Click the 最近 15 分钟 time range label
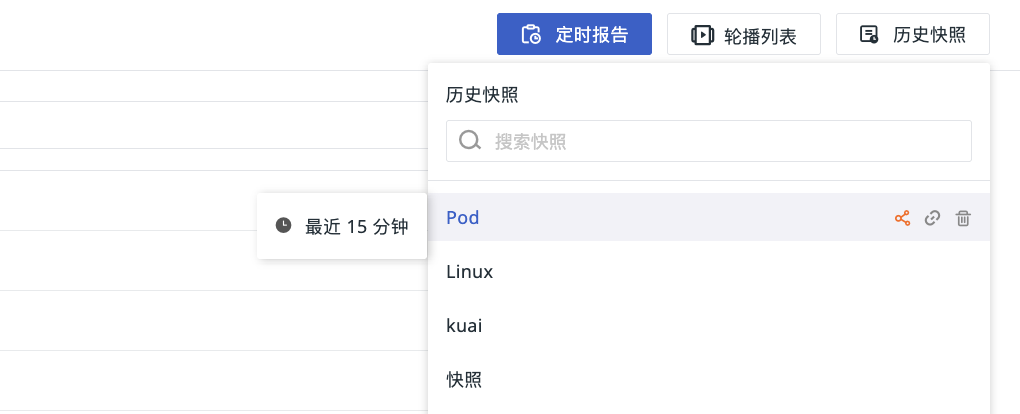This screenshot has height=414, width=1020. coord(356,226)
